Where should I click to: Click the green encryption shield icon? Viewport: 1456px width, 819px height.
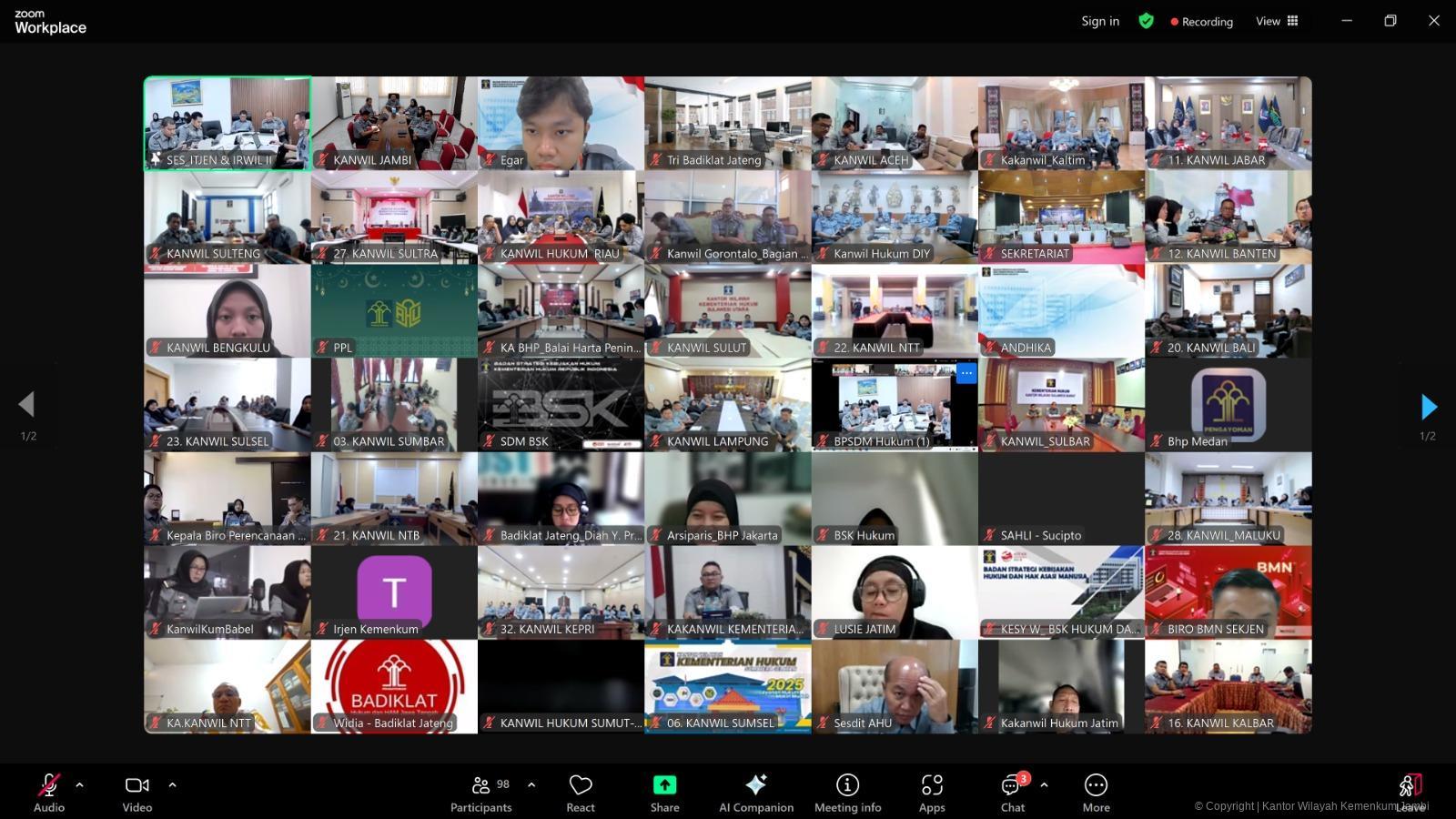1146,21
